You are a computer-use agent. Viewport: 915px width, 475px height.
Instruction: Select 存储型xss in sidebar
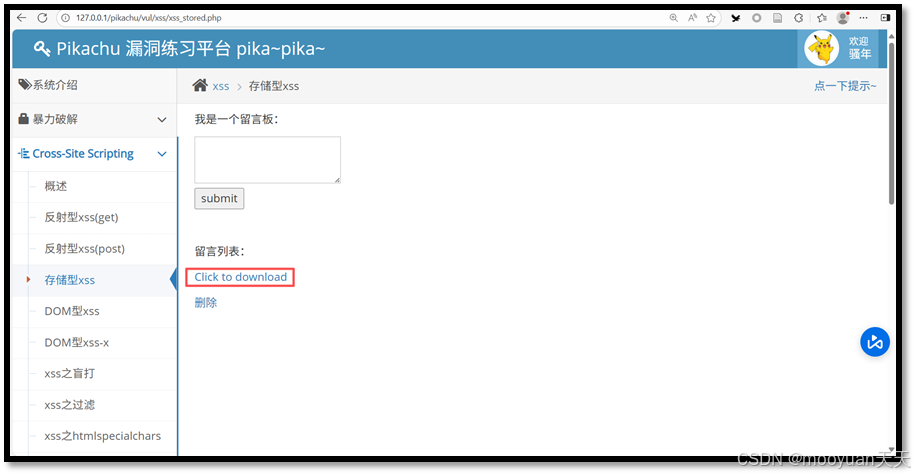pyautogui.click(x=69, y=280)
